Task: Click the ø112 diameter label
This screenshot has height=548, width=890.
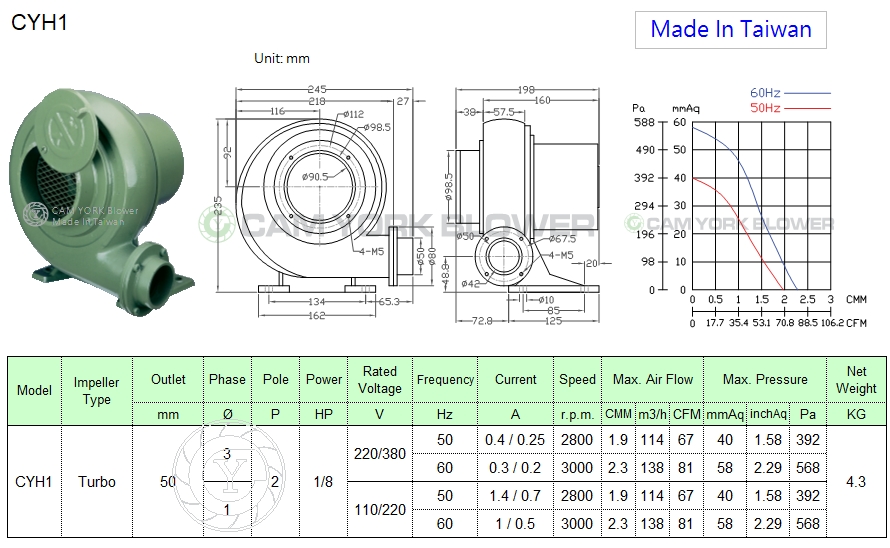Action: [354, 114]
